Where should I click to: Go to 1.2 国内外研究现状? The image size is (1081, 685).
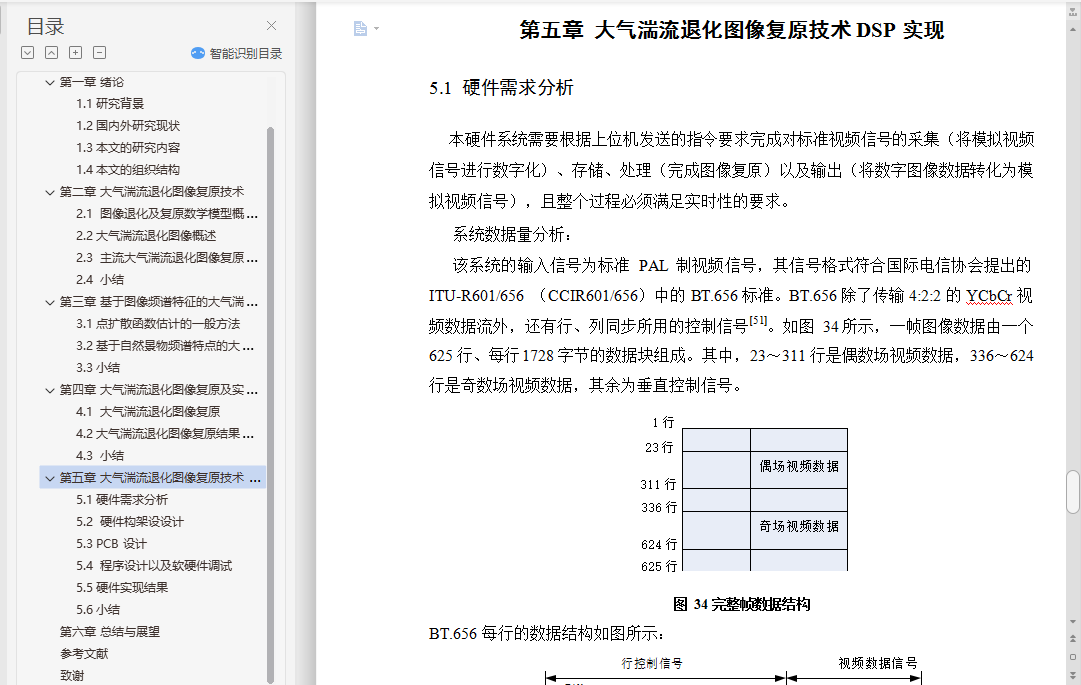tap(128, 125)
